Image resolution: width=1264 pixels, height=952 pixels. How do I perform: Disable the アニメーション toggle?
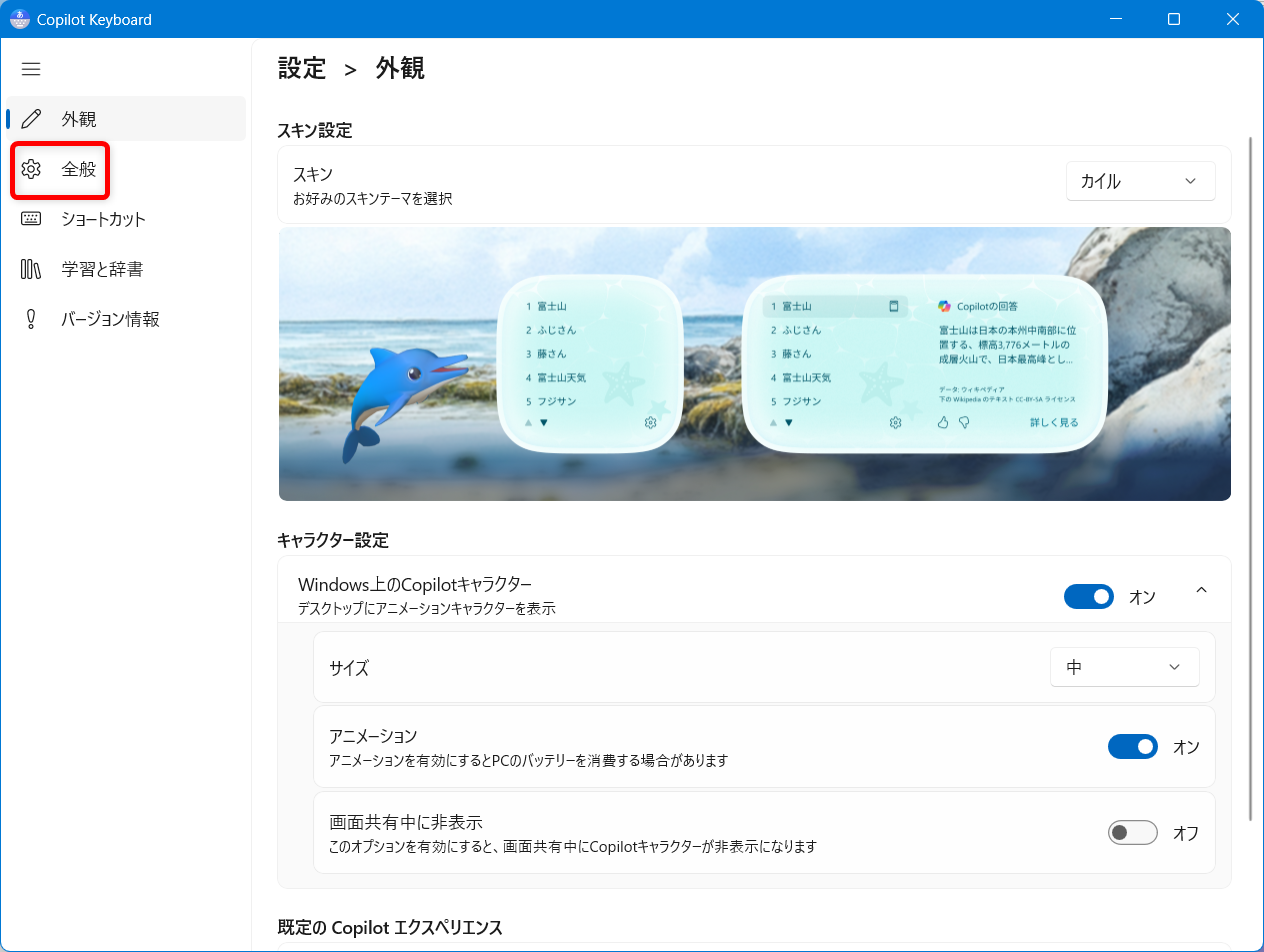1132,747
